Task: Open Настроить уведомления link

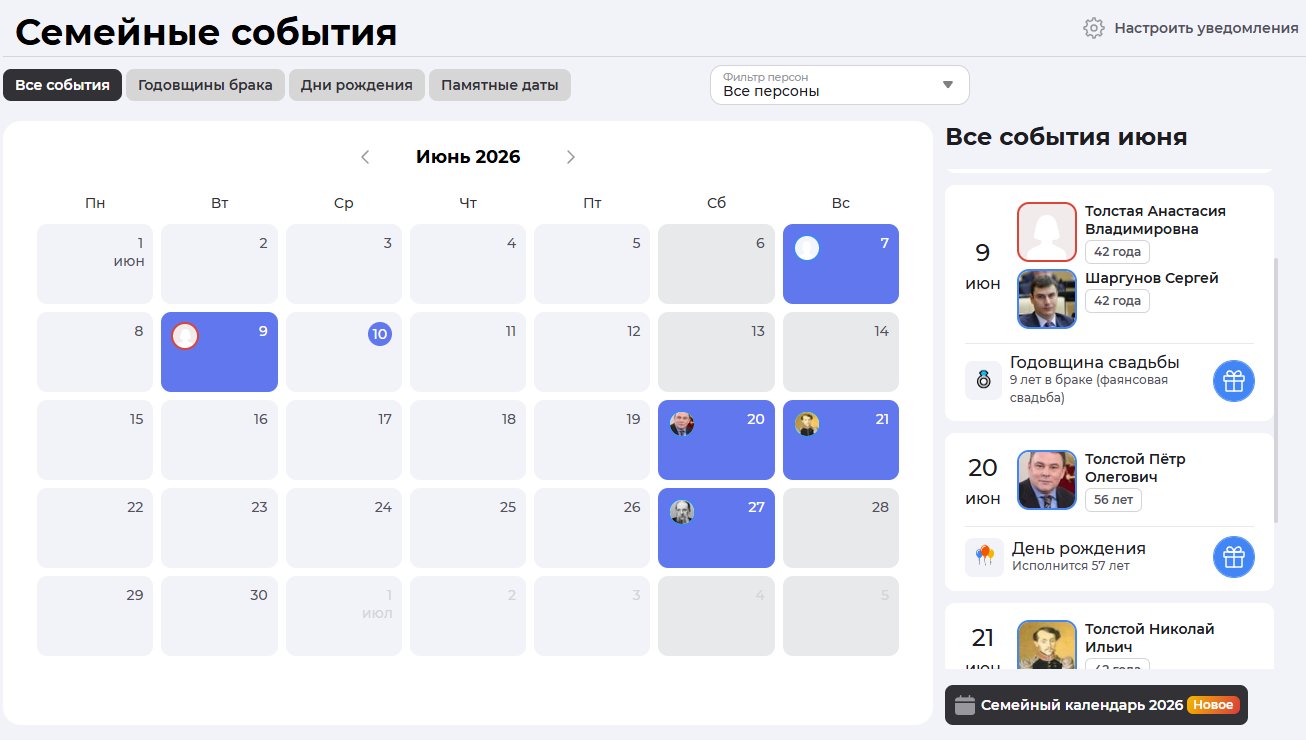Action: tap(1206, 28)
